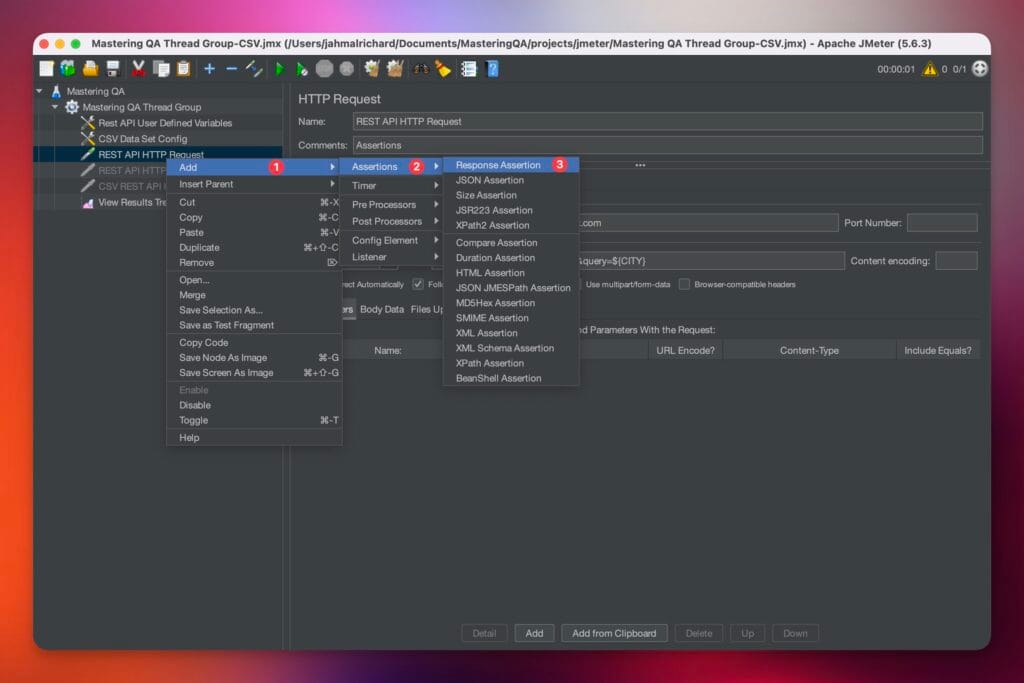The width and height of the screenshot is (1024, 683).
Task: Click the Clear All results icon
Action: click(x=394, y=69)
